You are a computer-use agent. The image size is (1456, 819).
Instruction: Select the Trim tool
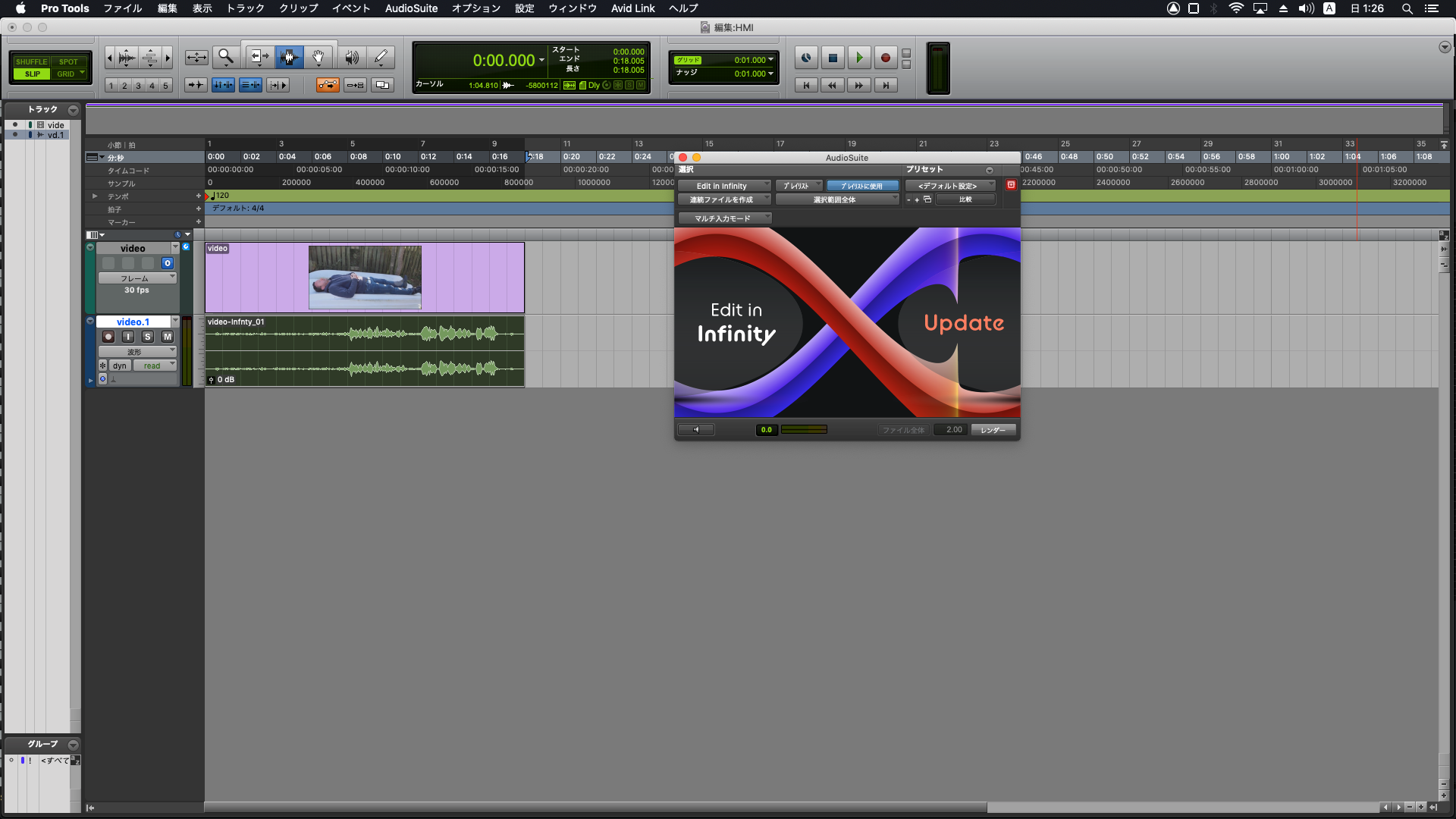pos(259,57)
